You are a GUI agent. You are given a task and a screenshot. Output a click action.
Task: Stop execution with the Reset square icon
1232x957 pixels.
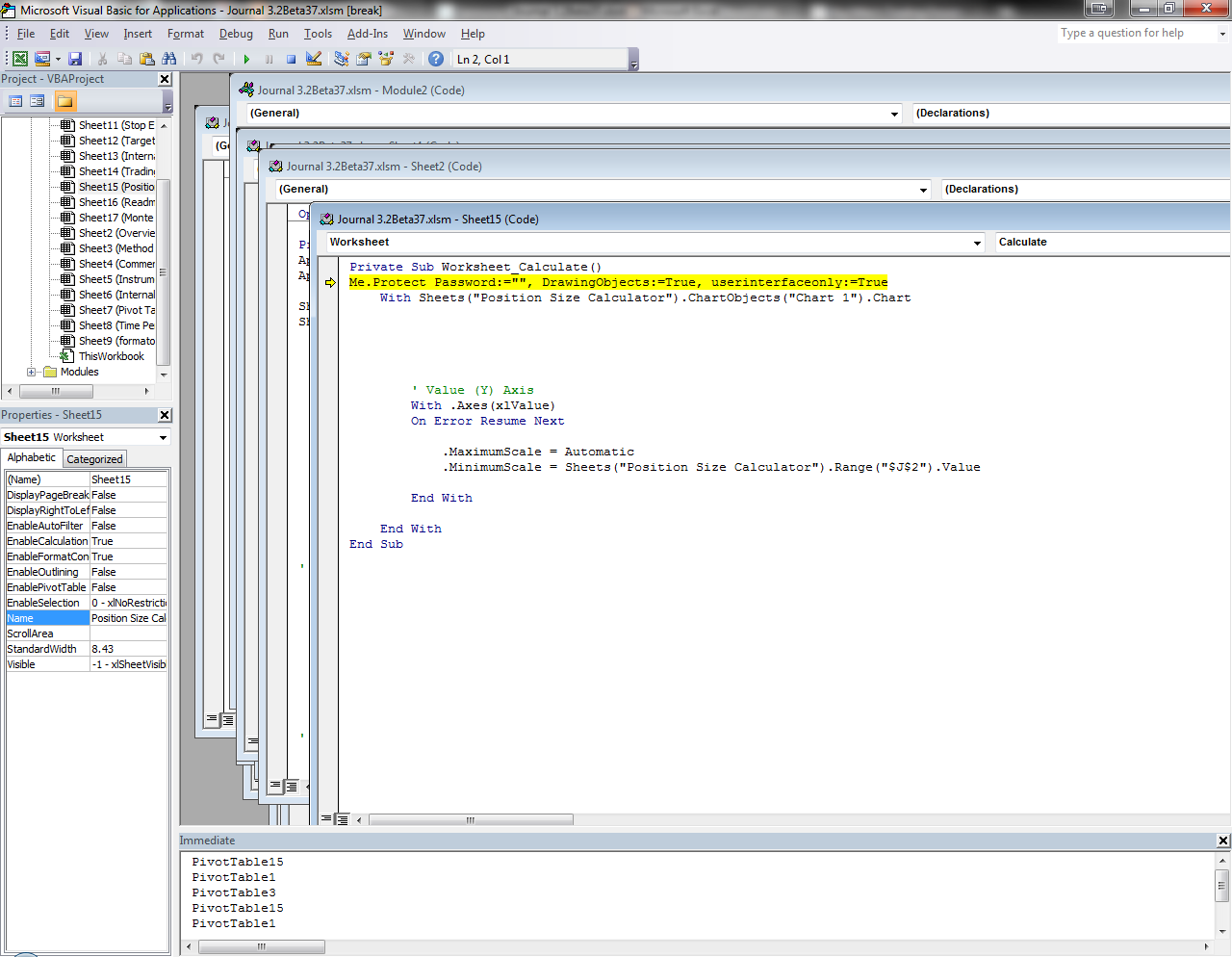point(291,59)
